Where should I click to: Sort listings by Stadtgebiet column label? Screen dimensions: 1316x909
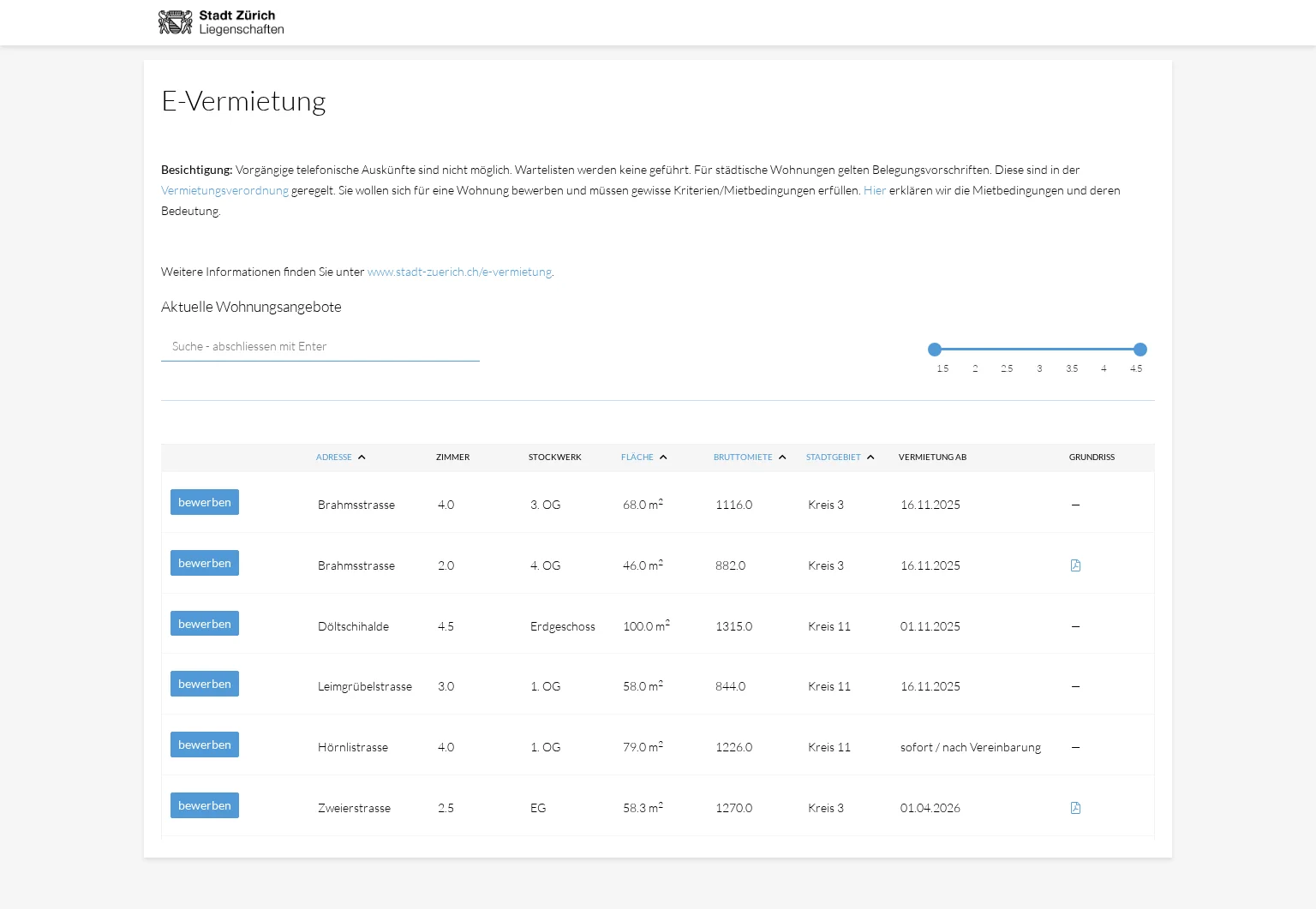(833, 457)
